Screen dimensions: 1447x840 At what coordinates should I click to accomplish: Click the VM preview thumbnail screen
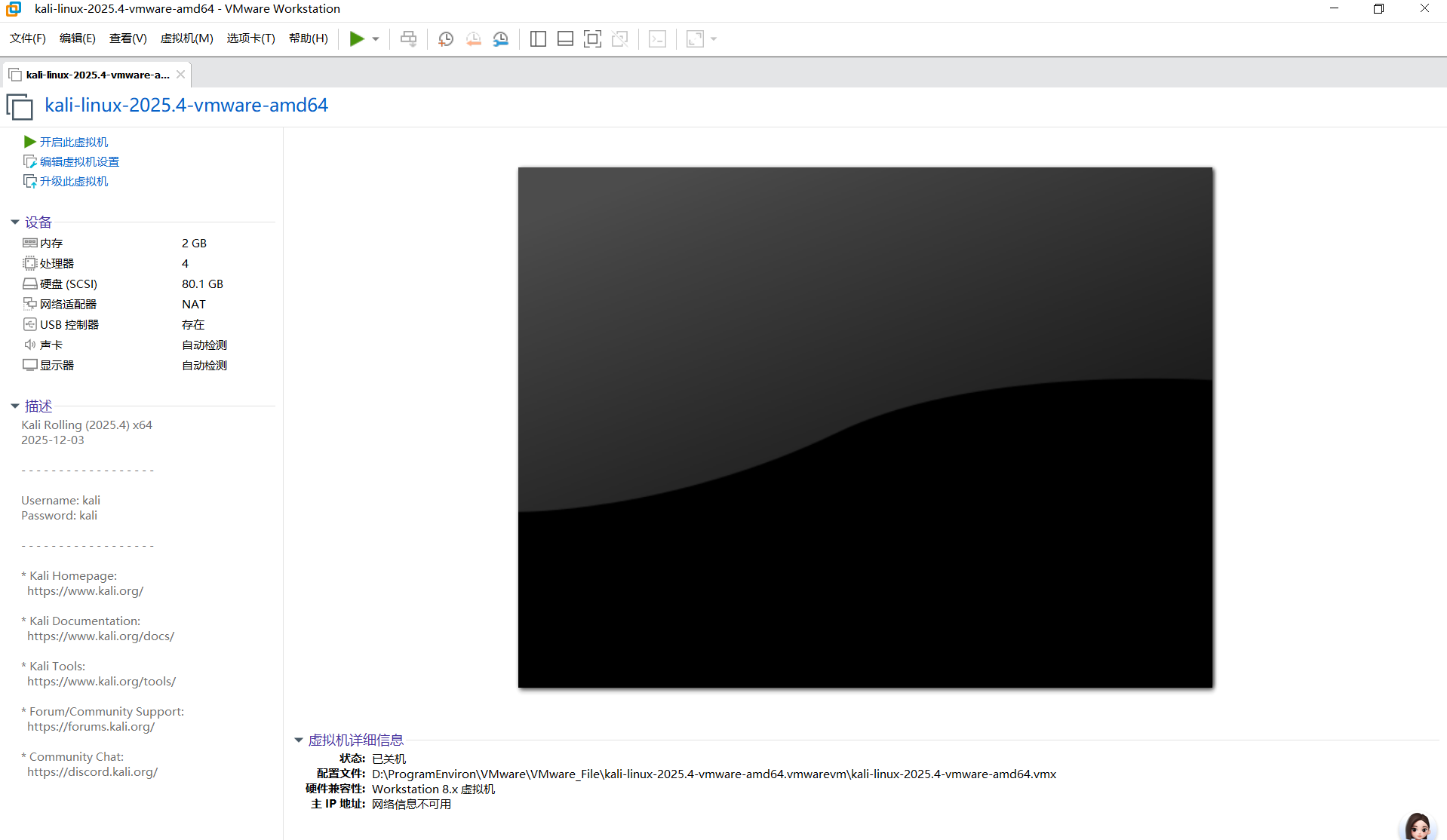[865, 428]
